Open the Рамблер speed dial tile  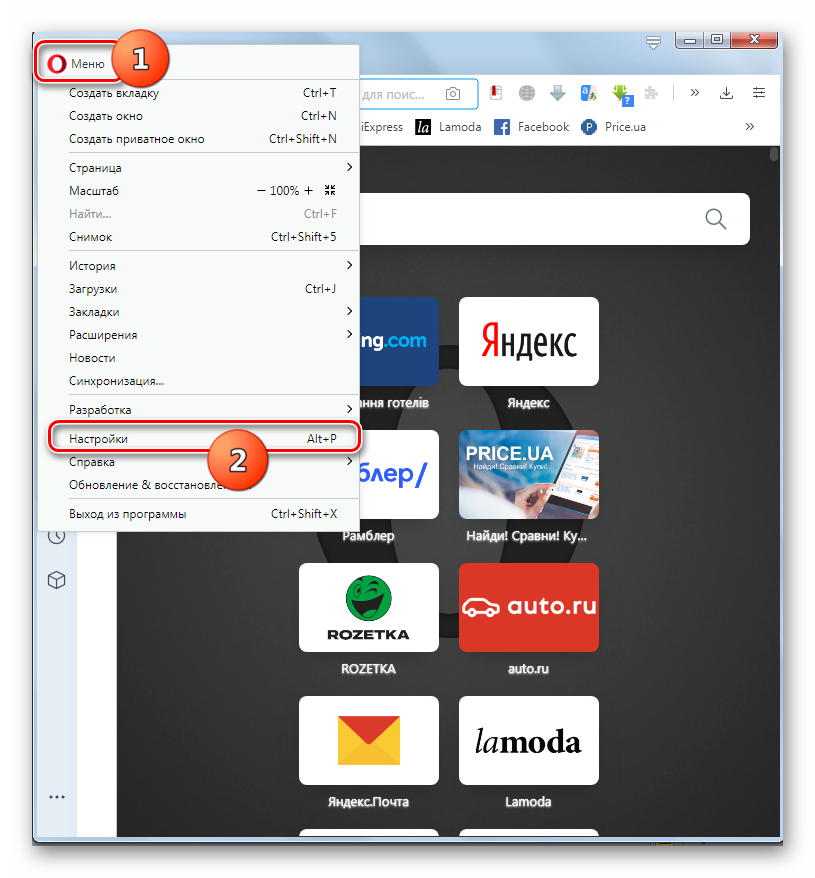click(x=399, y=474)
